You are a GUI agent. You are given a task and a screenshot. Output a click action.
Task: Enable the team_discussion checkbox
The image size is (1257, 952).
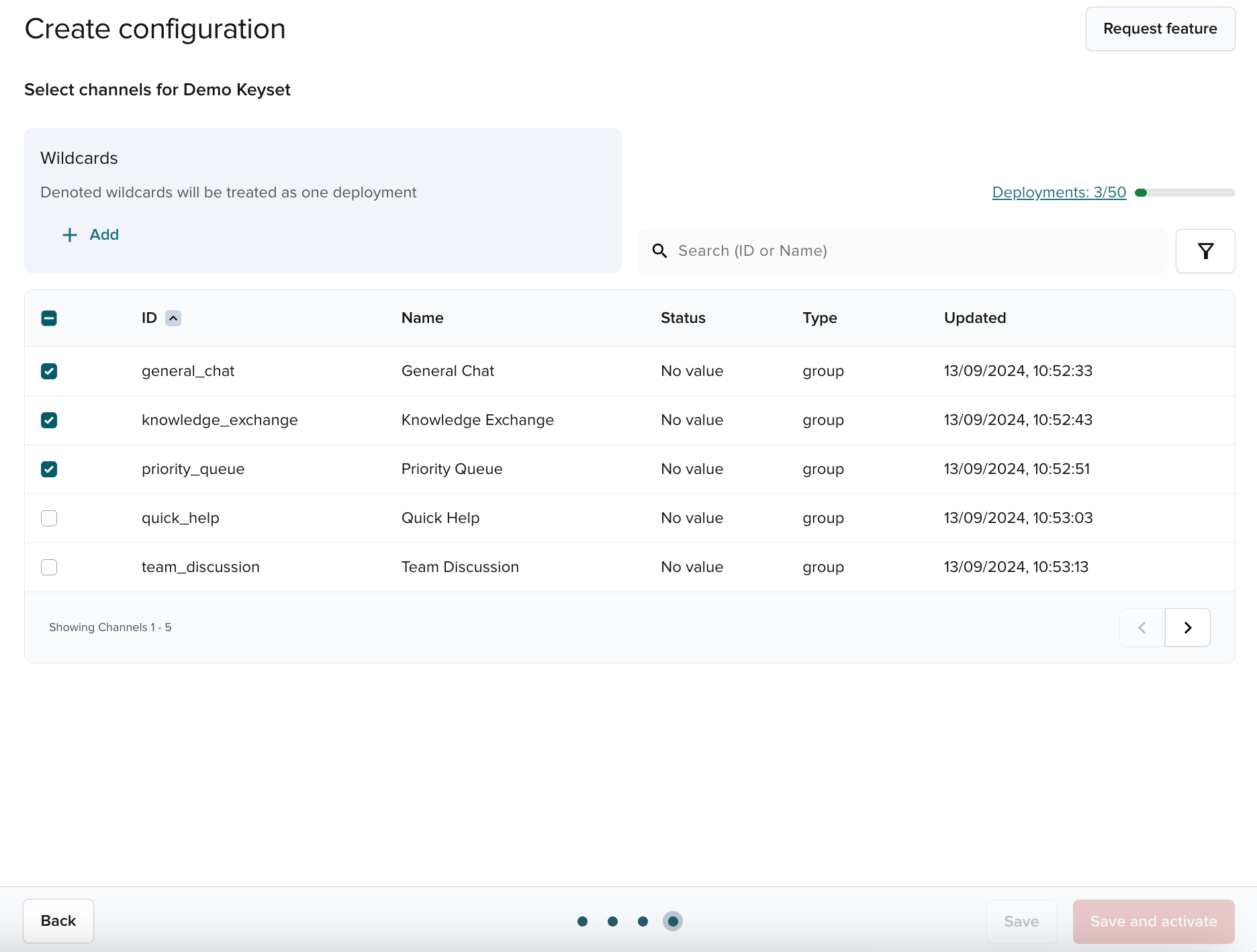[49, 567]
